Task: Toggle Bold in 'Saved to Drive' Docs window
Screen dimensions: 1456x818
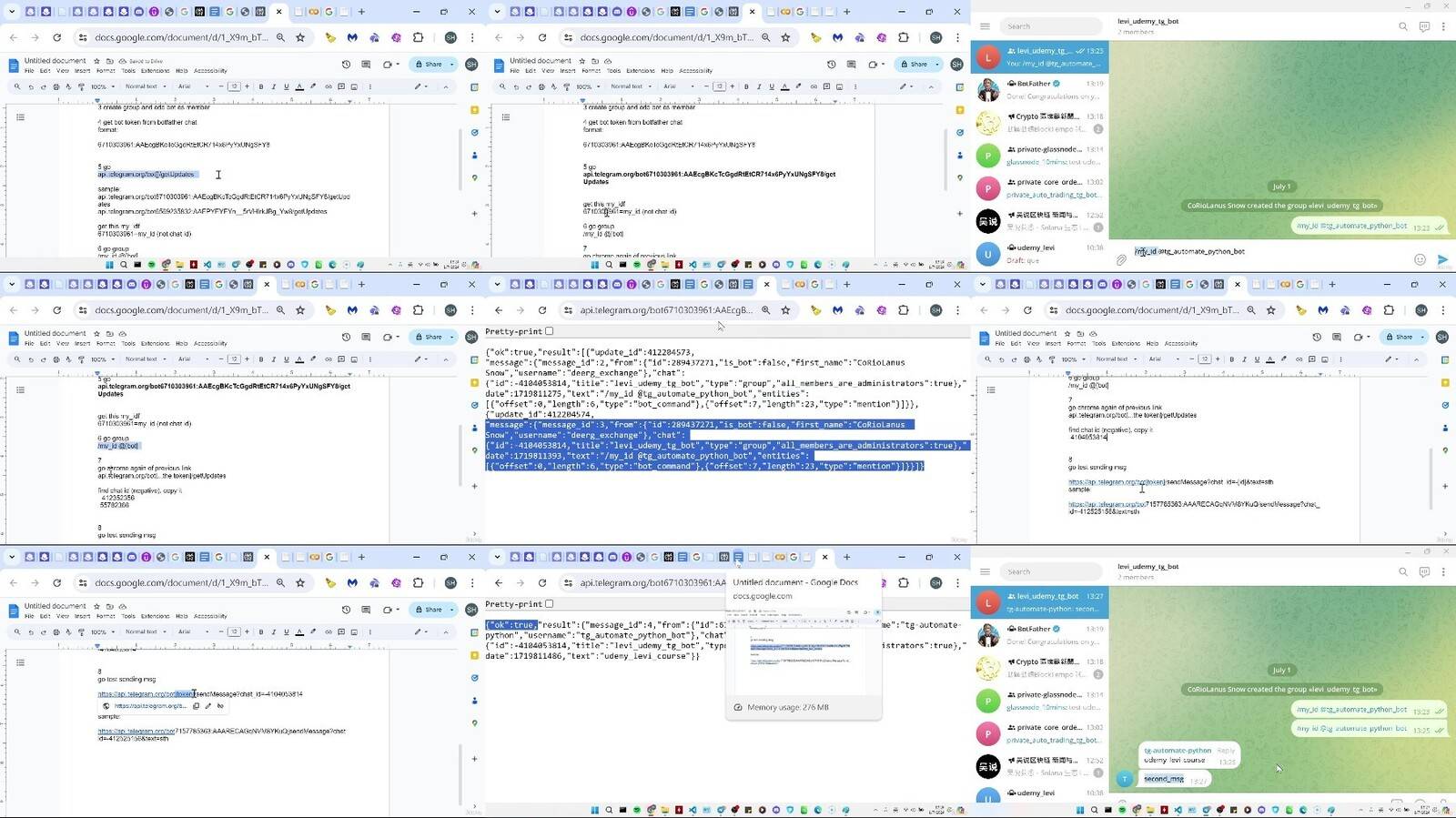Action: tap(261, 86)
